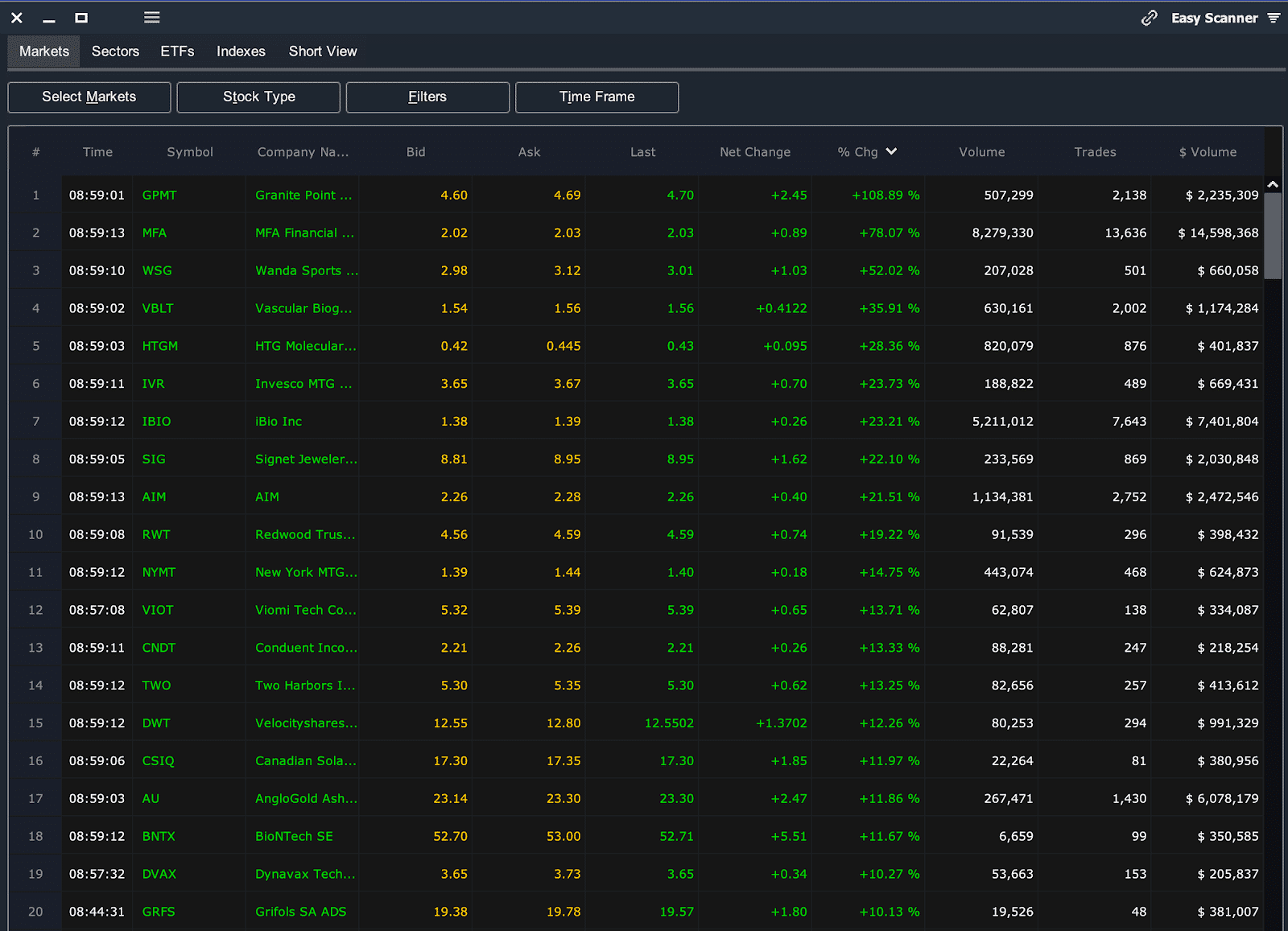
Task: Sort by the Bid column header
Action: (415, 152)
